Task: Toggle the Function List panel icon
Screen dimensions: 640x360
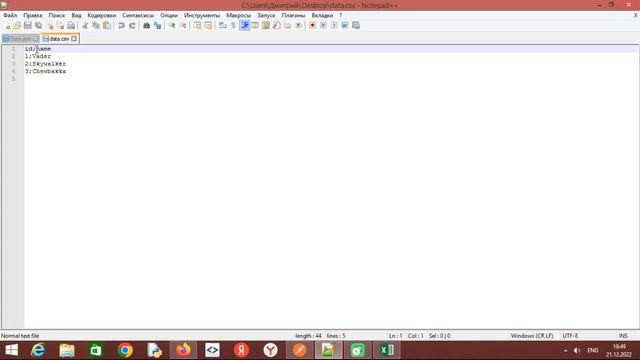Action: click(277, 26)
